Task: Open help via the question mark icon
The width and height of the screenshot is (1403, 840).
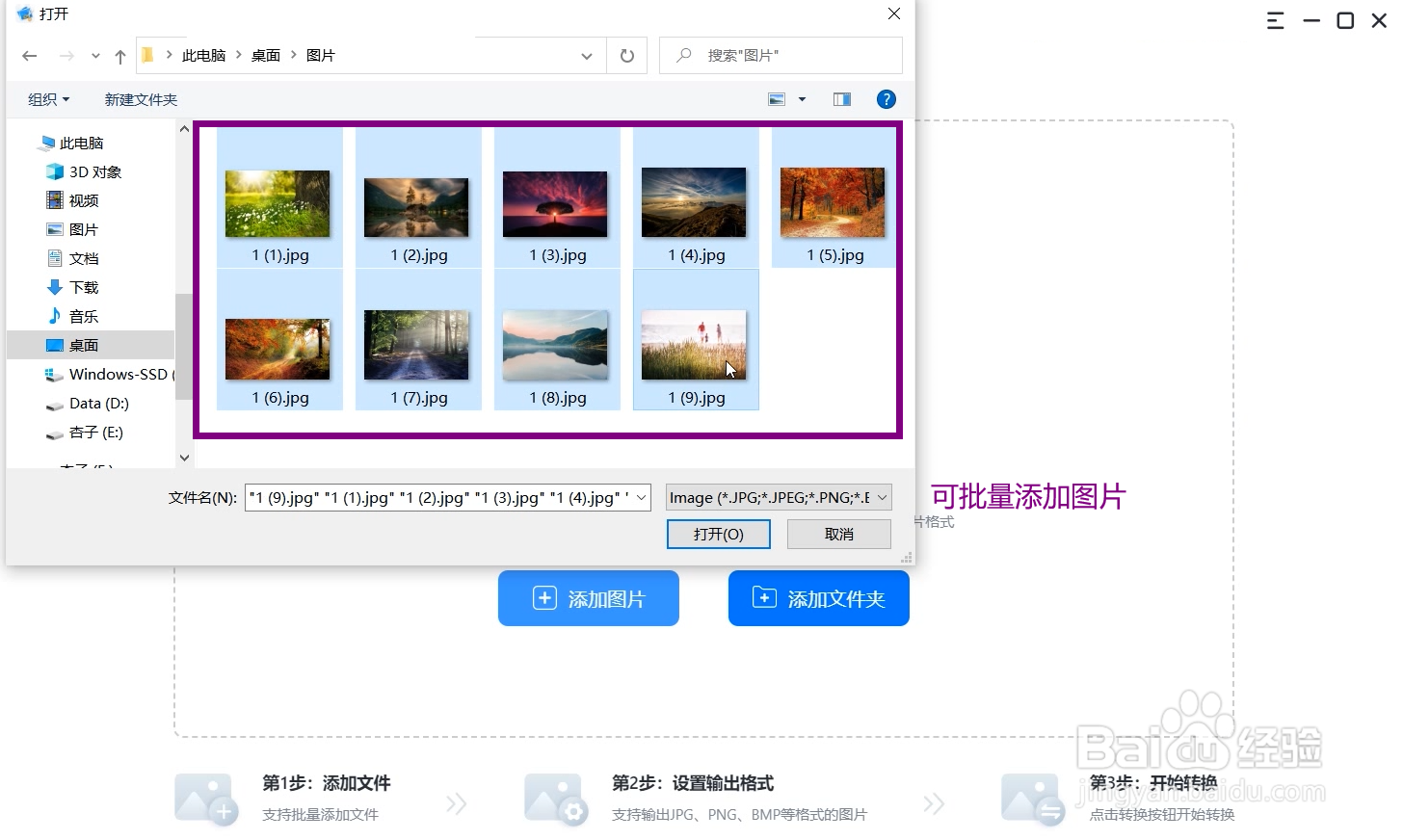Action: (x=886, y=99)
